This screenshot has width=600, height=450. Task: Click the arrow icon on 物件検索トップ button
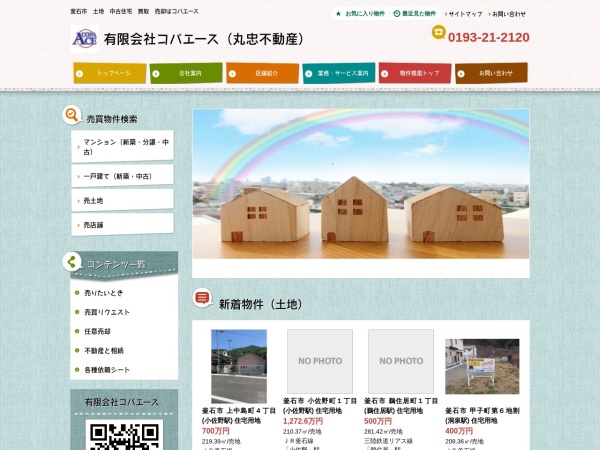coord(385,74)
